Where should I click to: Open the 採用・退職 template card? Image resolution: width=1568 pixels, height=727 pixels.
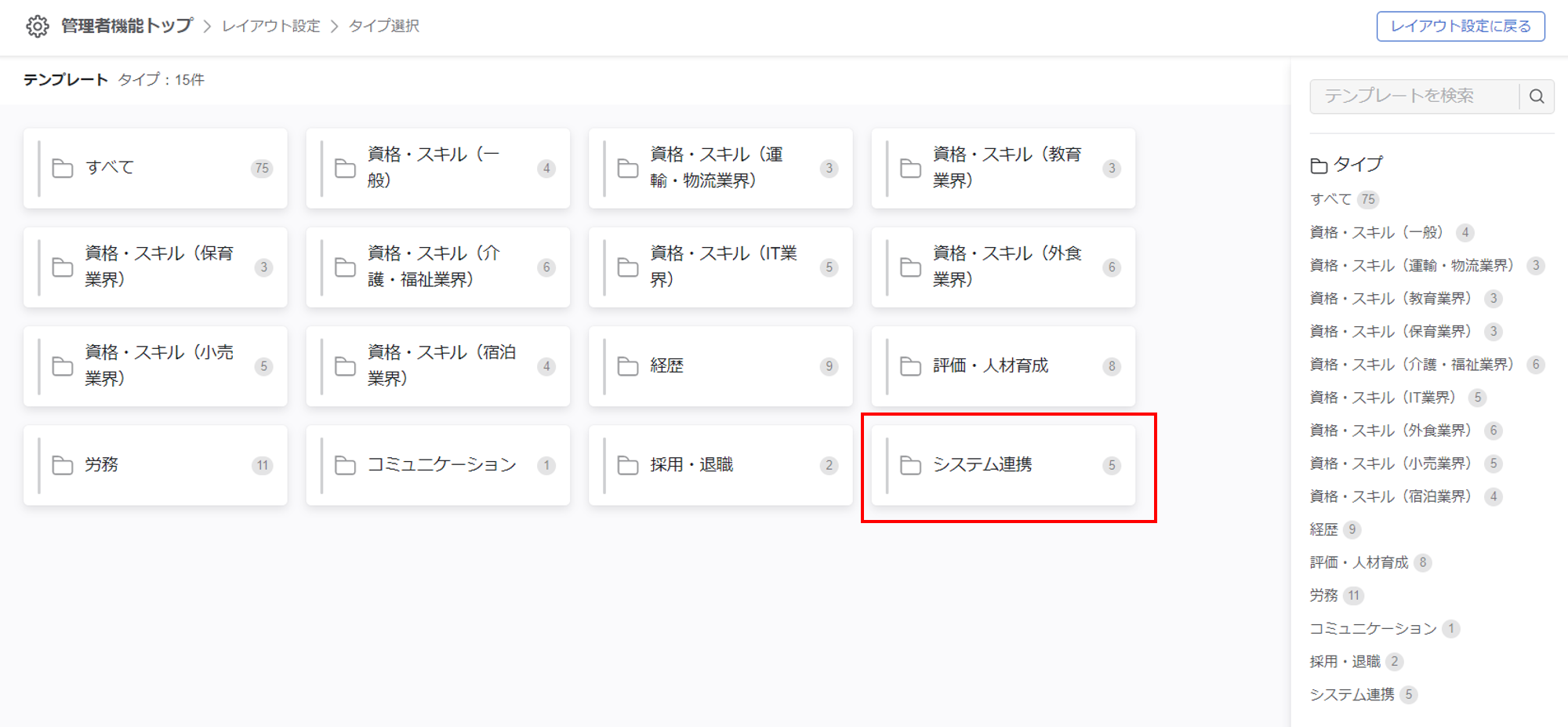coord(721,464)
